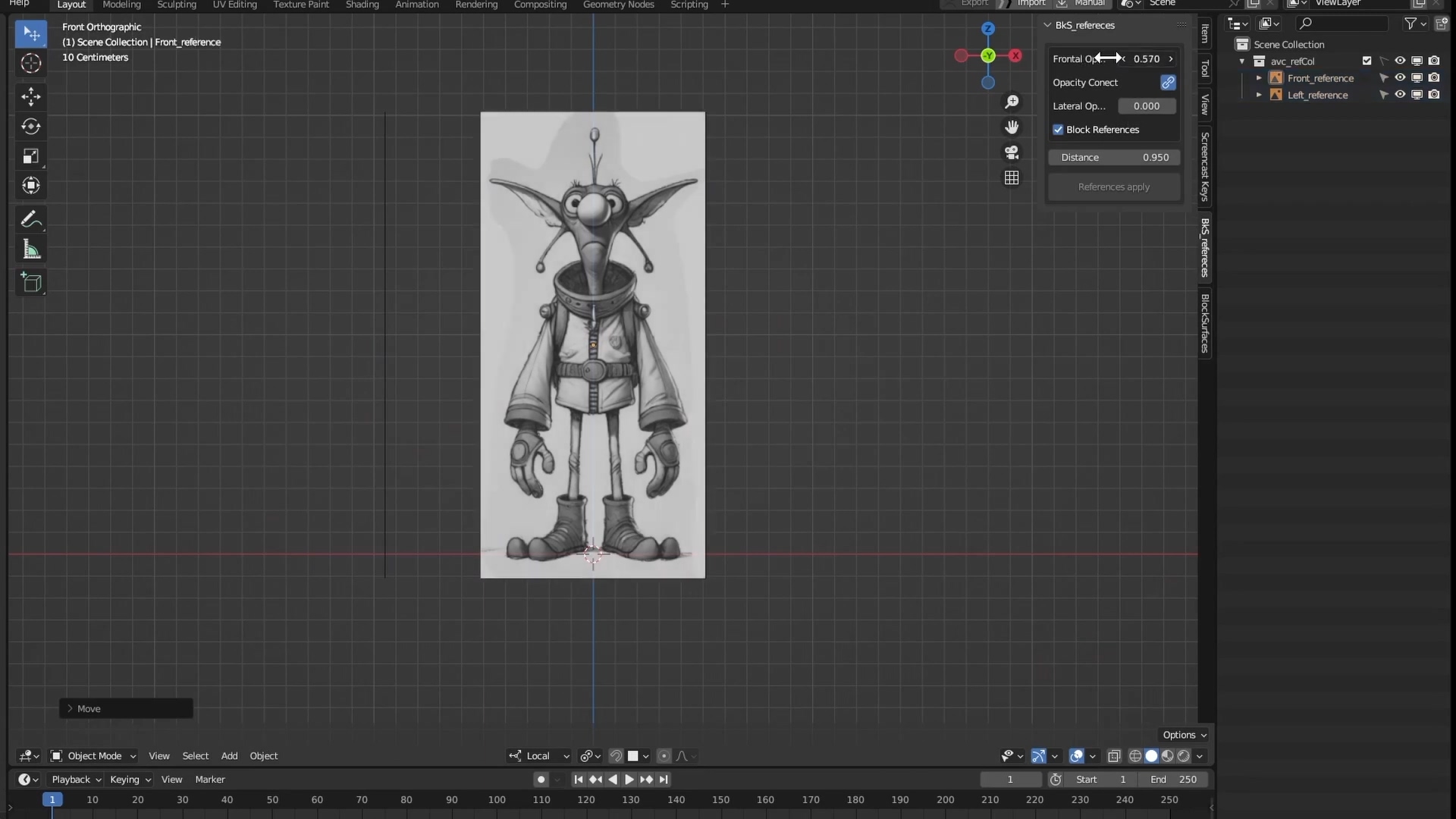Toggle Block References checkbox
The width and height of the screenshot is (1456, 819).
pyautogui.click(x=1058, y=129)
